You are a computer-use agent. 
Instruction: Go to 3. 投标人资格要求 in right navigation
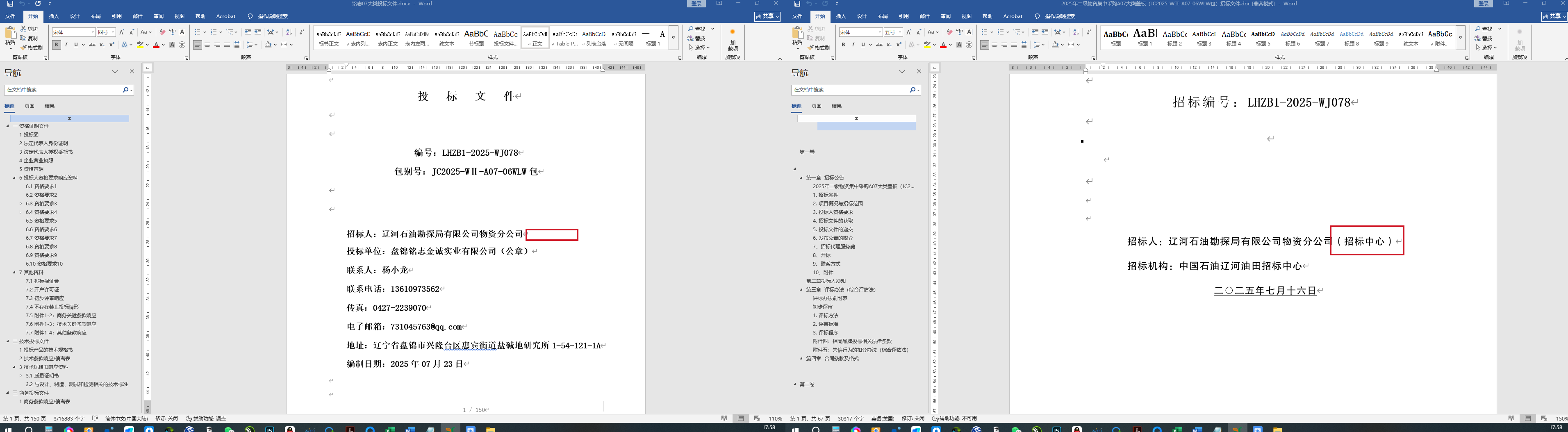(833, 212)
